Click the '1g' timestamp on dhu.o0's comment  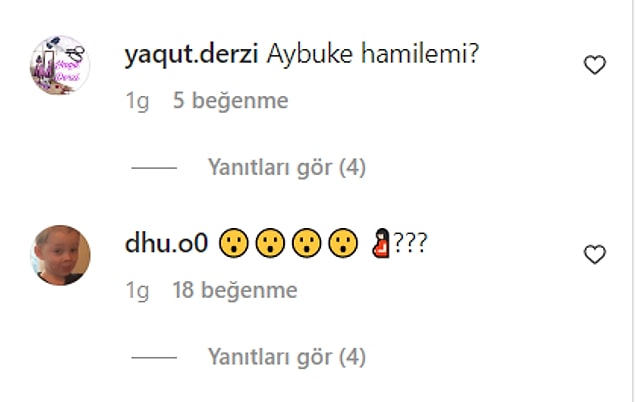pos(137,291)
